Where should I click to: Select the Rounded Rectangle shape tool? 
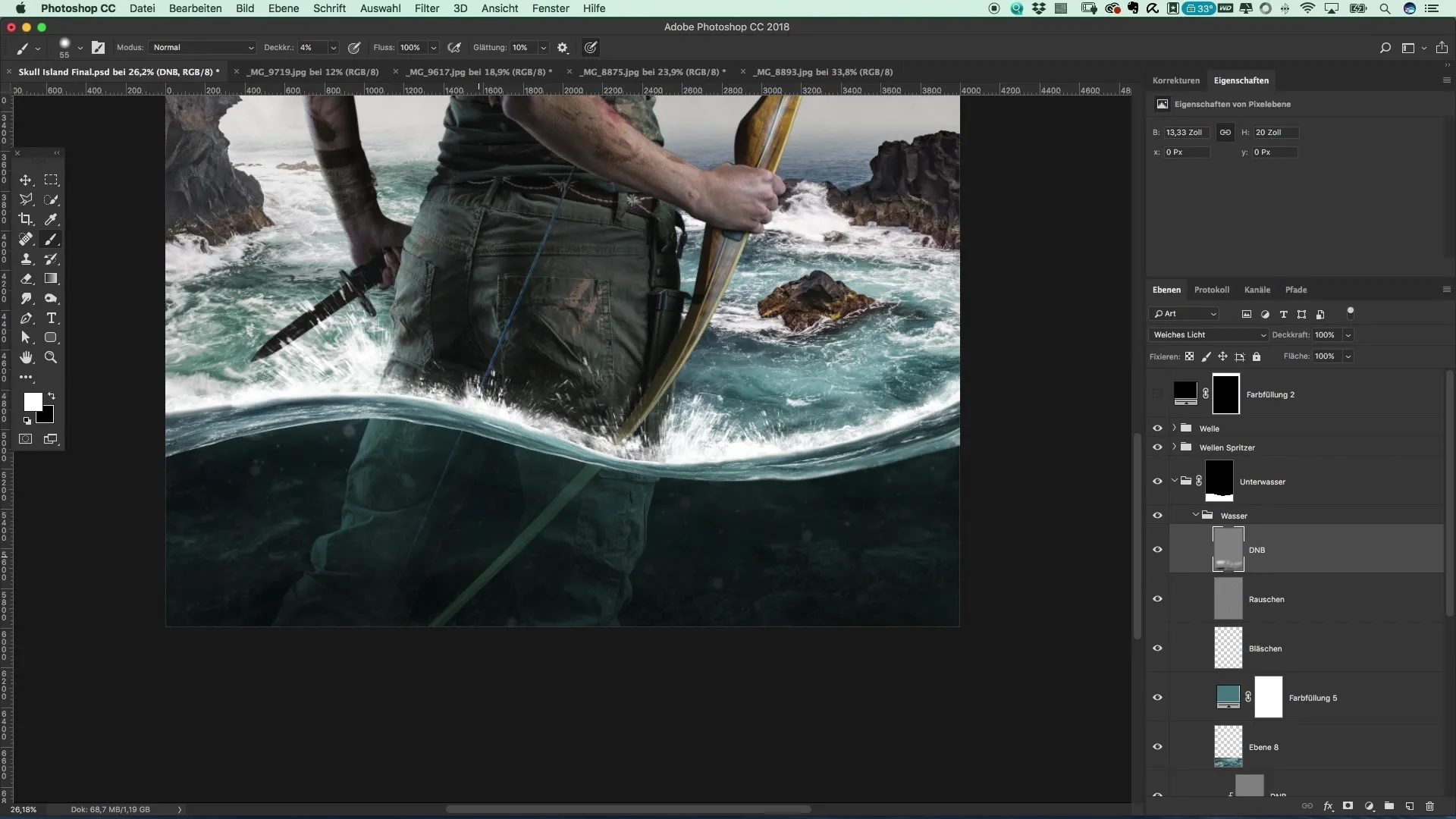click(51, 337)
